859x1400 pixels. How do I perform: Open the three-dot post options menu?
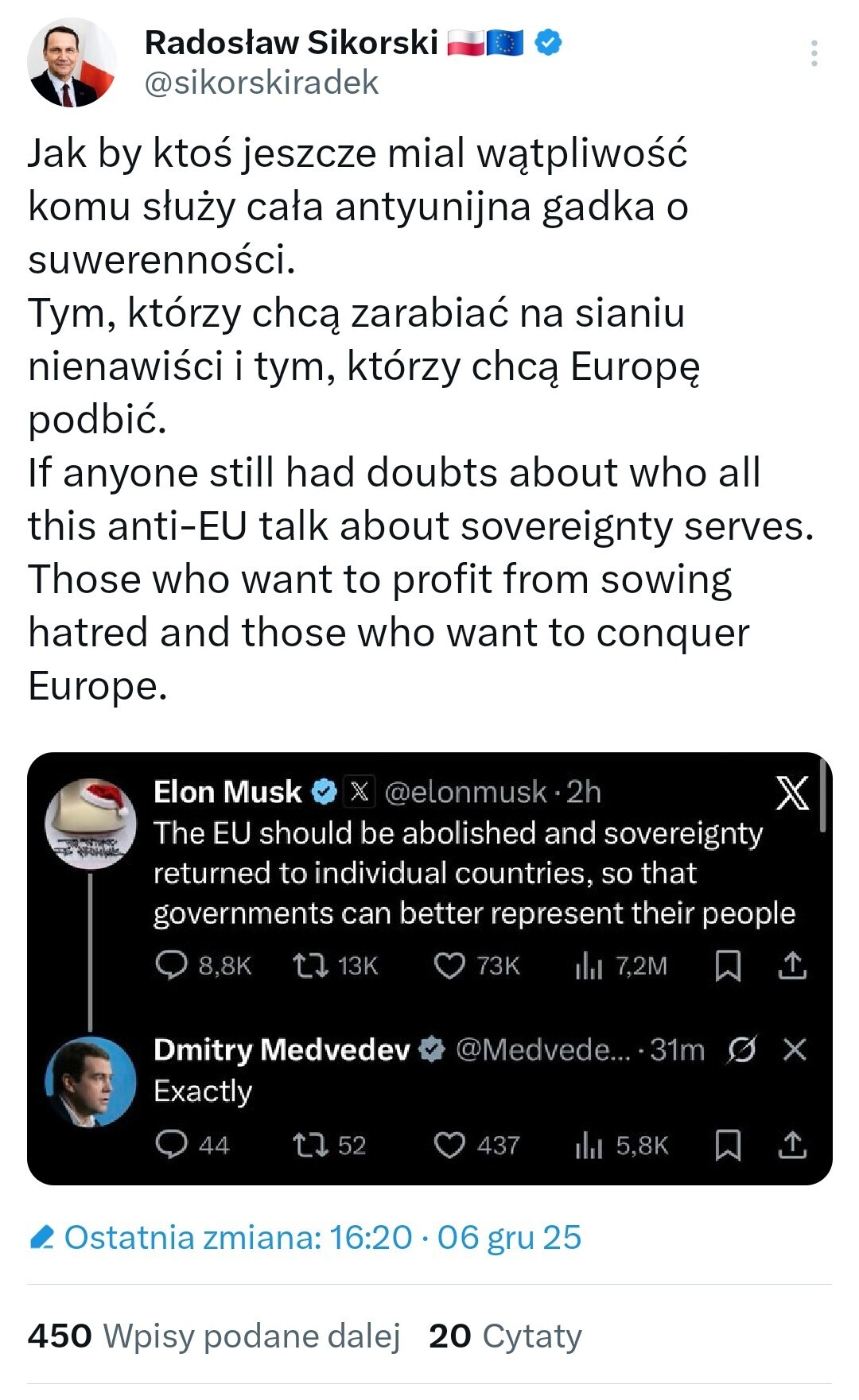pos(814,53)
